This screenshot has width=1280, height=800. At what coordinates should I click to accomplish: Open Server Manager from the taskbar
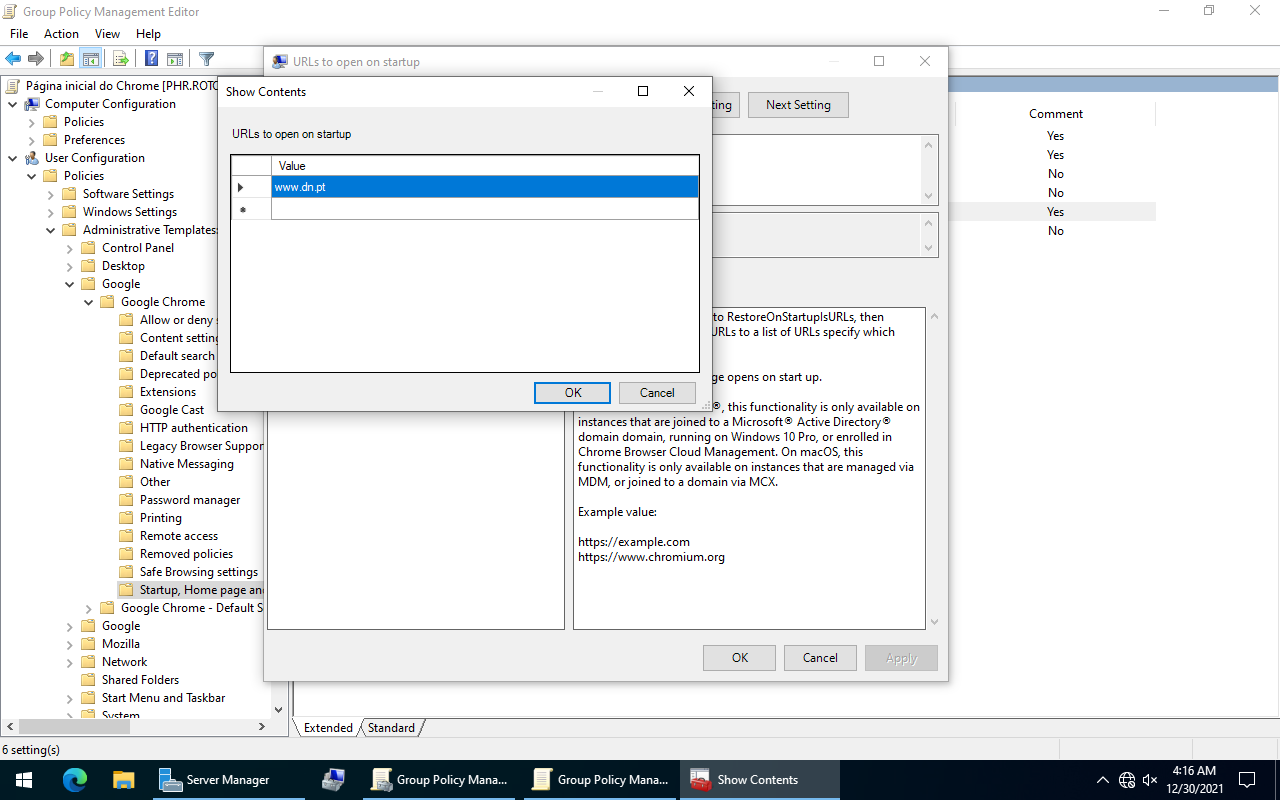pos(215,779)
